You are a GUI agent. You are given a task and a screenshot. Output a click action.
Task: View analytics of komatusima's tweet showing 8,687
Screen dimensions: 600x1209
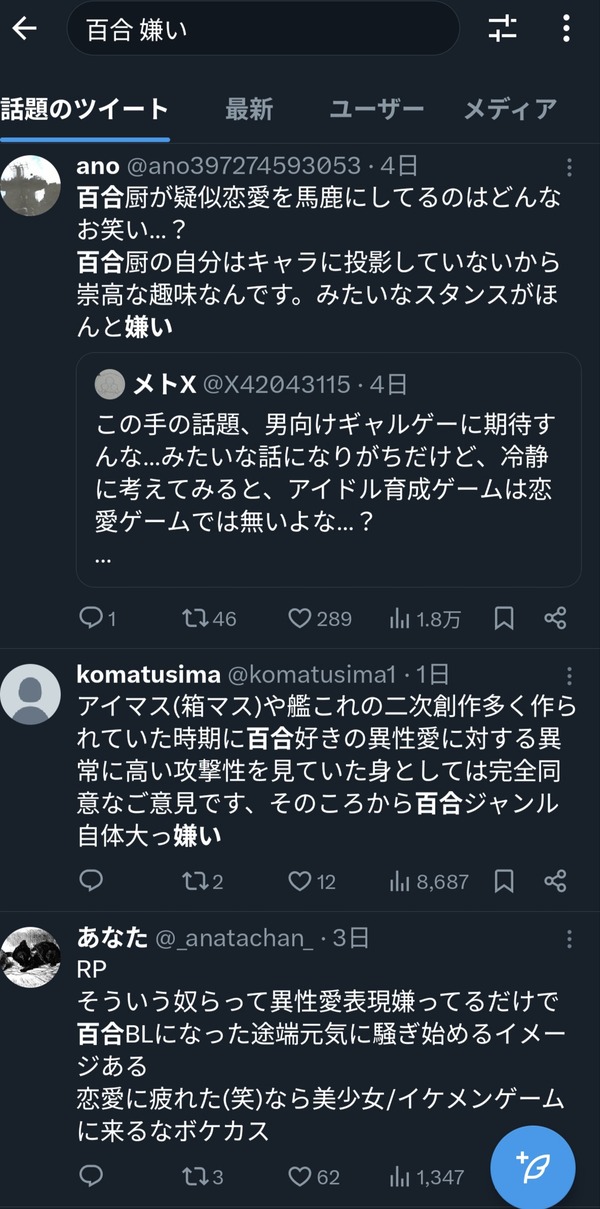pos(428,881)
